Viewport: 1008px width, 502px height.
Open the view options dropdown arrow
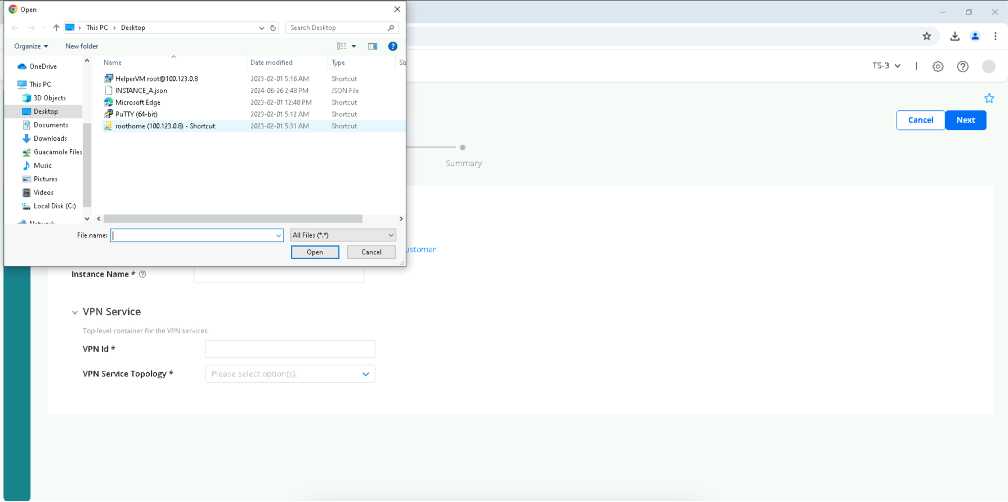[354, 46]
